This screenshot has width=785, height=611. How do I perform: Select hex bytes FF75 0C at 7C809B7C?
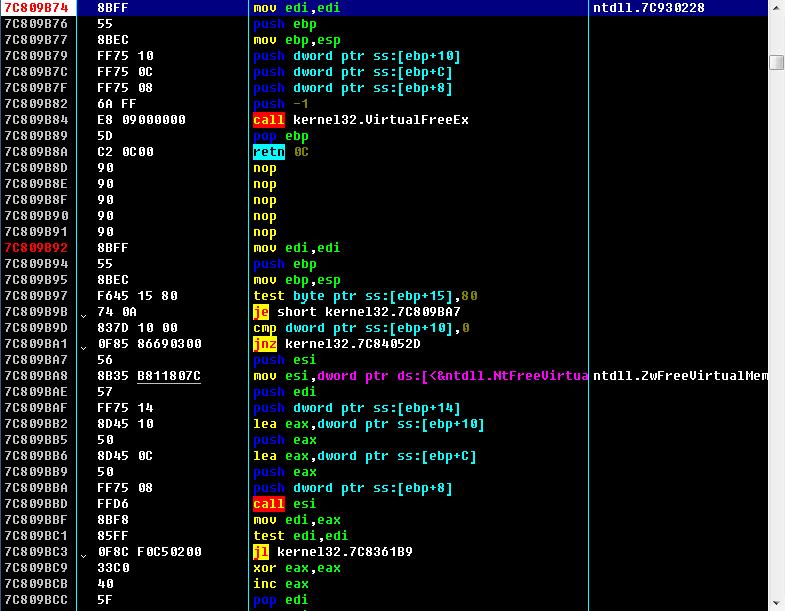(x=125, y=72)
